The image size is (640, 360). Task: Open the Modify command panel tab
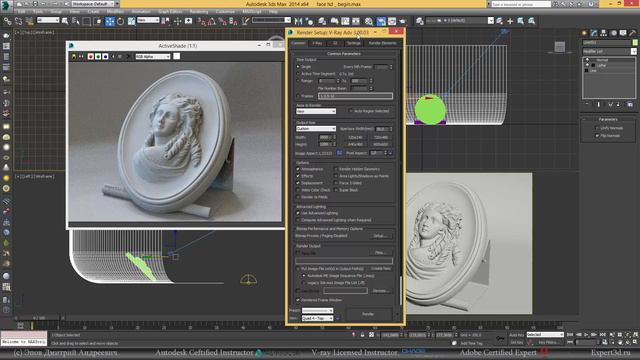coord(594,33)
